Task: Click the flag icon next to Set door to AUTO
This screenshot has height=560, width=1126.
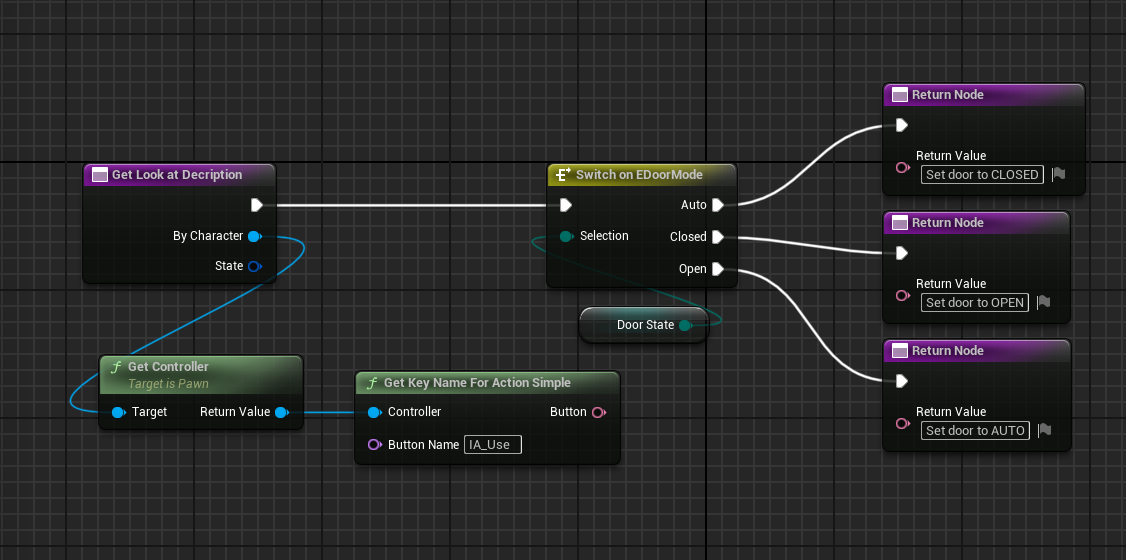Action: pyautogui.click(x=1045, y=430)
